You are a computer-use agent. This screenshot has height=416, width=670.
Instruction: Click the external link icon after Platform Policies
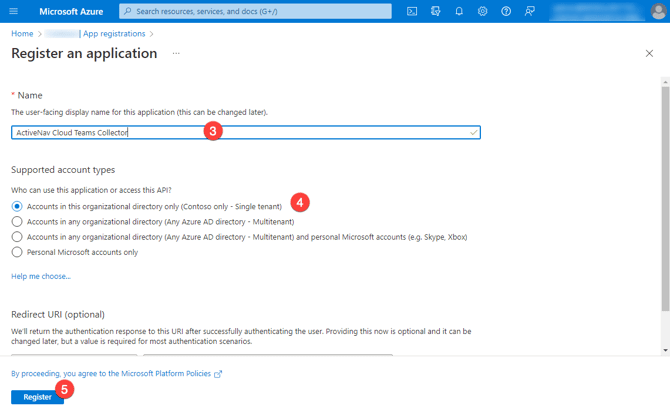(x=218, y=374)
